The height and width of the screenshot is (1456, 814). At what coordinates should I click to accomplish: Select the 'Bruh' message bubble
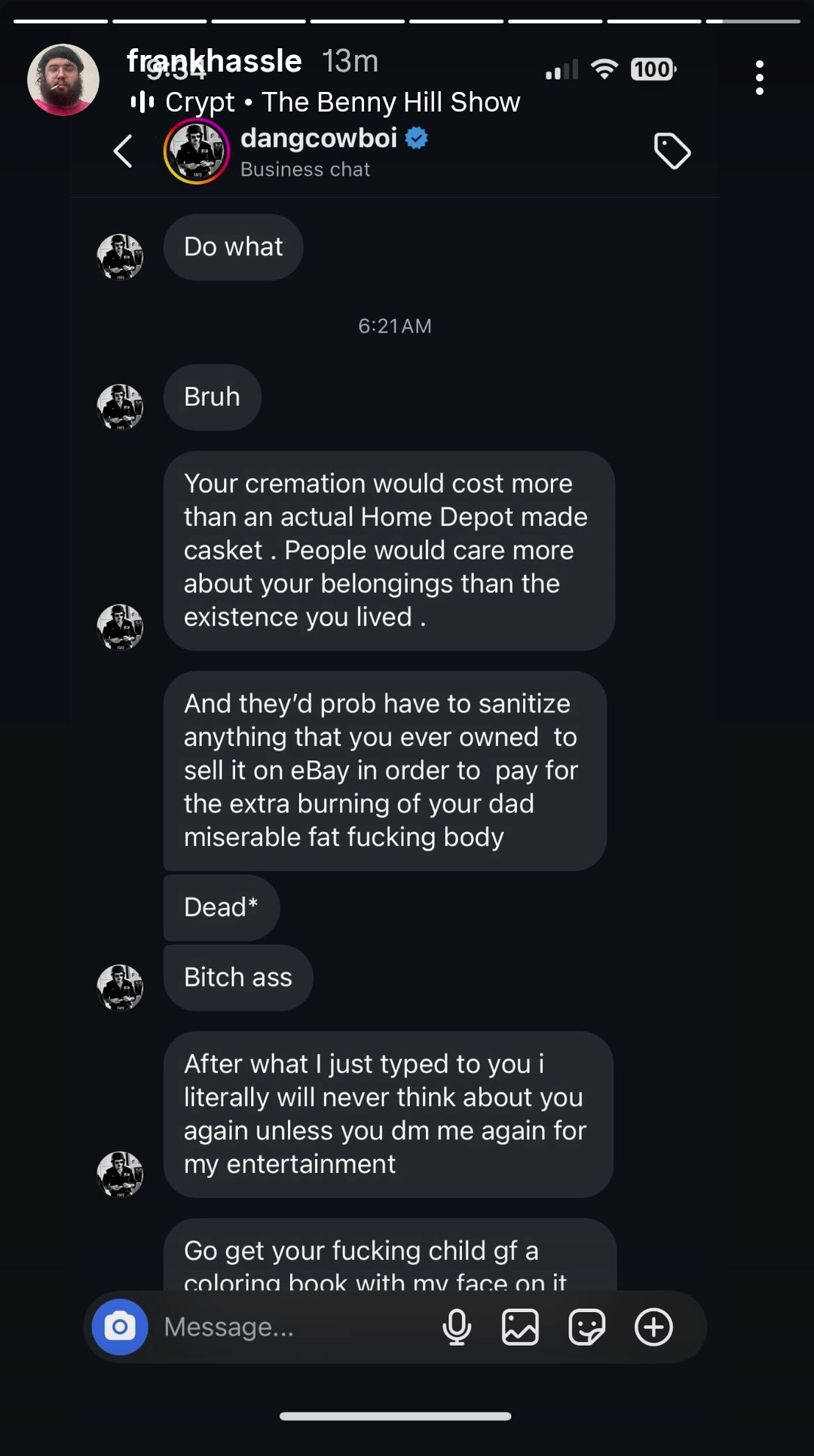coord(212,397)
